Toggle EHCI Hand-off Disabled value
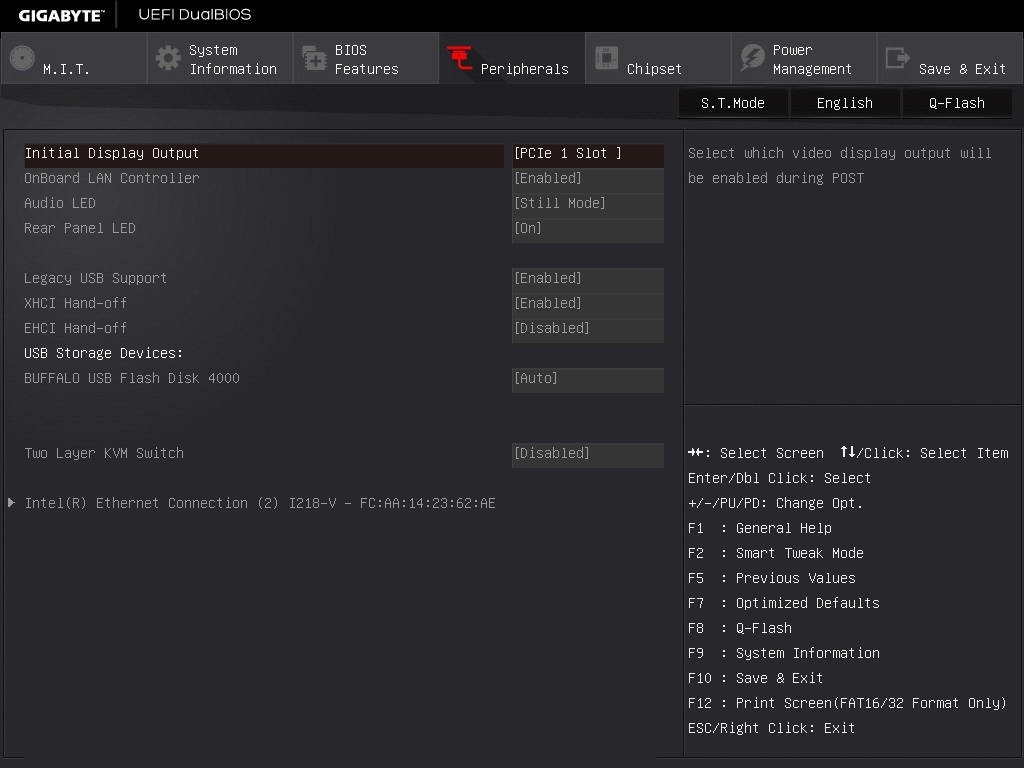The image size is (1024, 768). (x=588, y=329)
